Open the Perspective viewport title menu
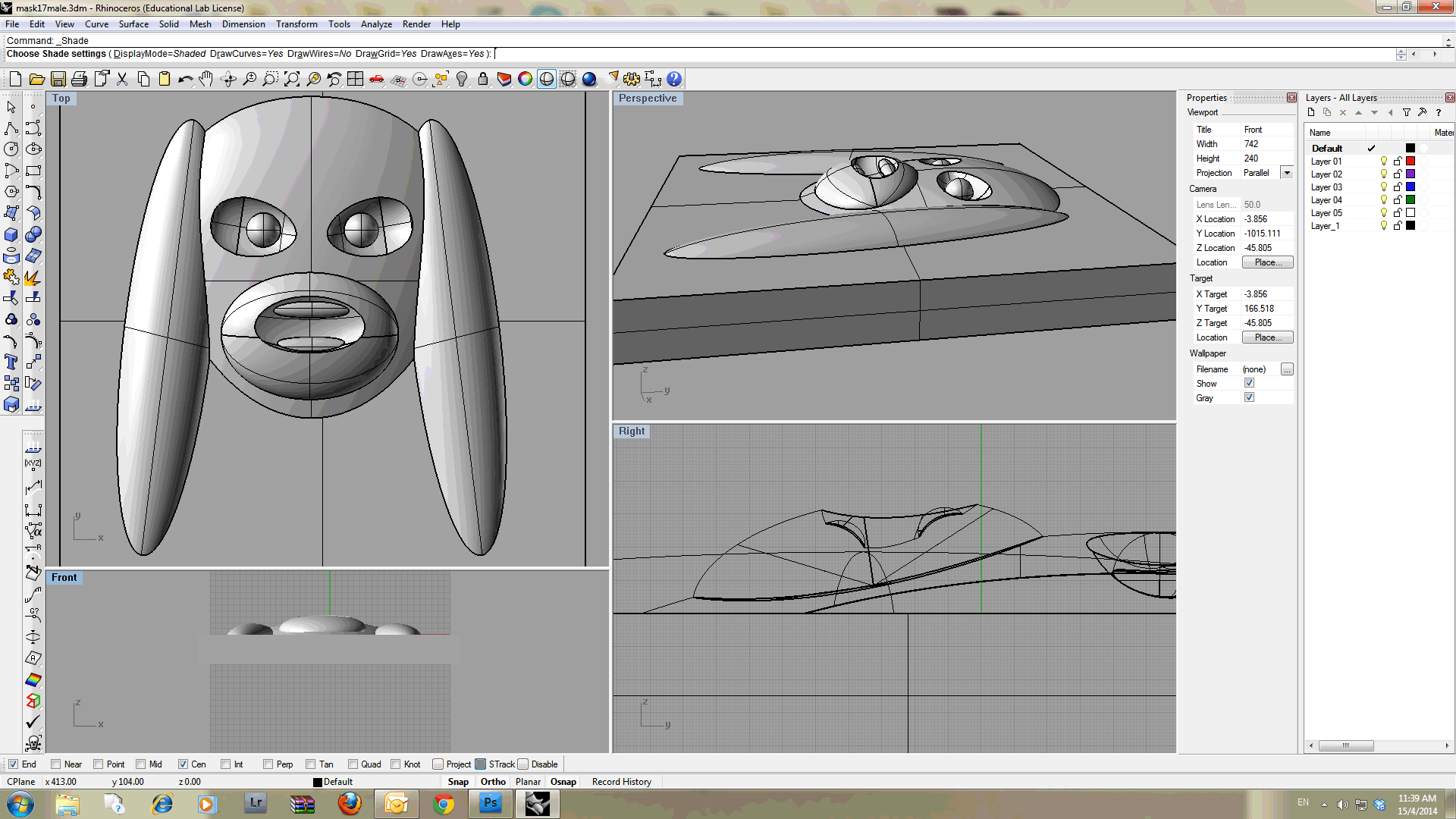The width and height of the screenshot is (1456, 819). pos(648,98)
